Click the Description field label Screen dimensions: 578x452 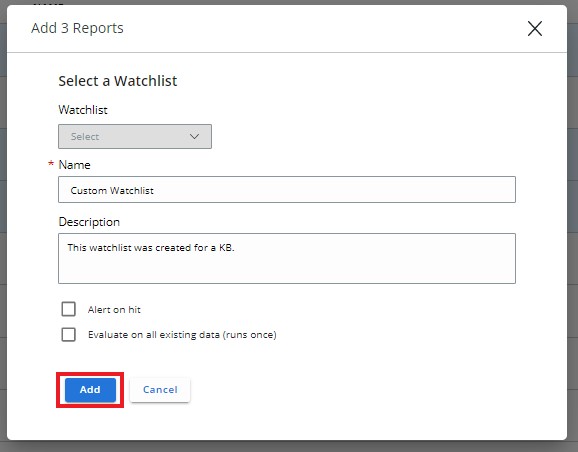(x=89, y=222)
